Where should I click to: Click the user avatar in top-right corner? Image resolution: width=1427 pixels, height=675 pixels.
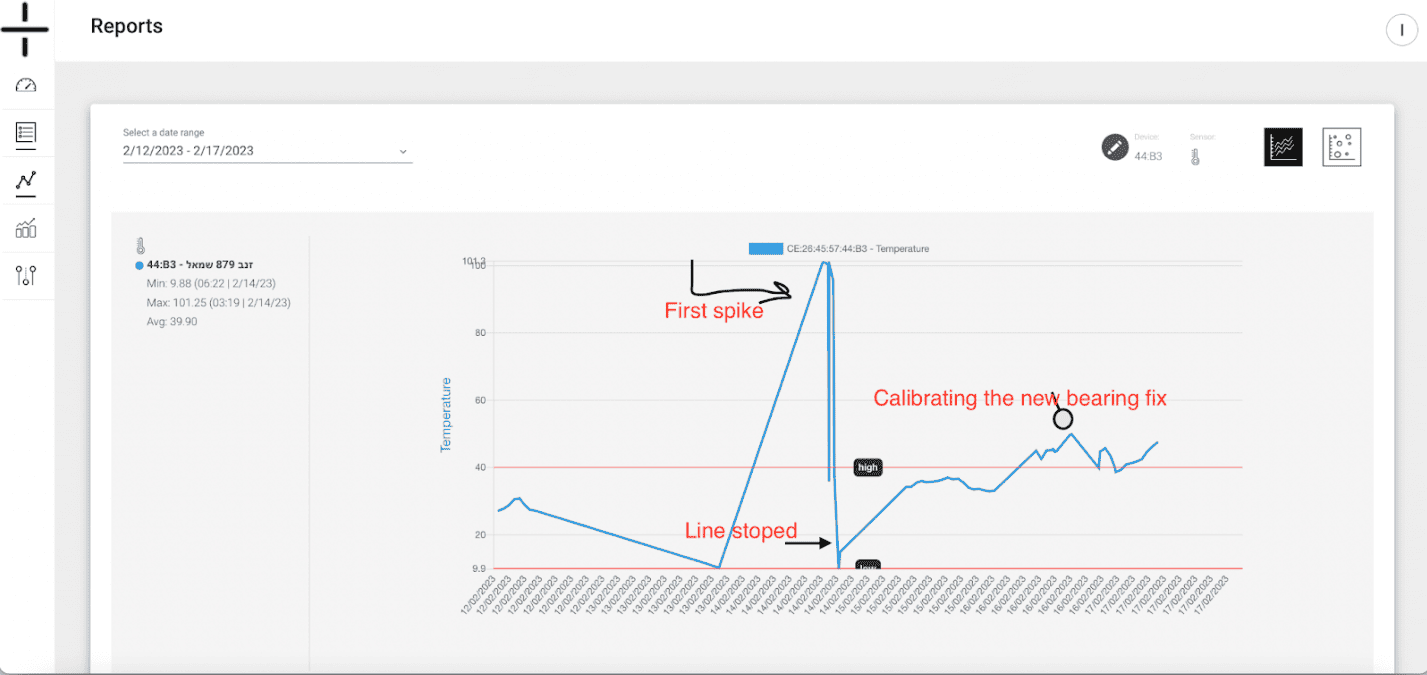click(1402, 31)
